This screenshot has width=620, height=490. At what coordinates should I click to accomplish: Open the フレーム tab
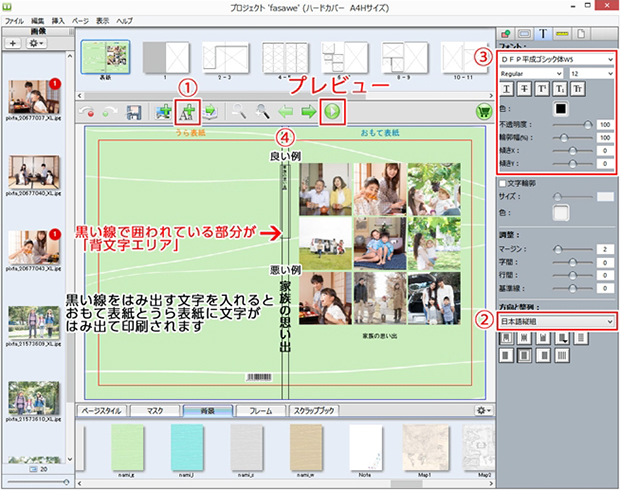(260, 410)
